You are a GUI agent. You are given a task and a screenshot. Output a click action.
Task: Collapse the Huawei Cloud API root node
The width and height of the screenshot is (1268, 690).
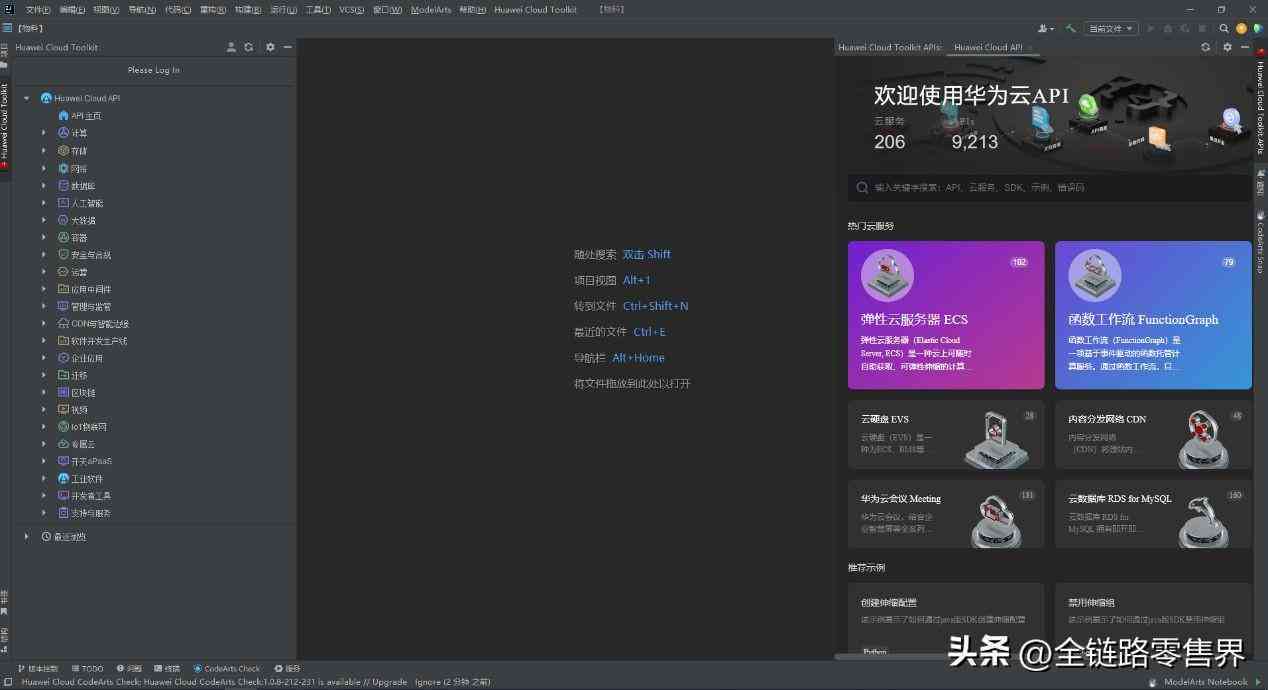(x=27, y=98)
